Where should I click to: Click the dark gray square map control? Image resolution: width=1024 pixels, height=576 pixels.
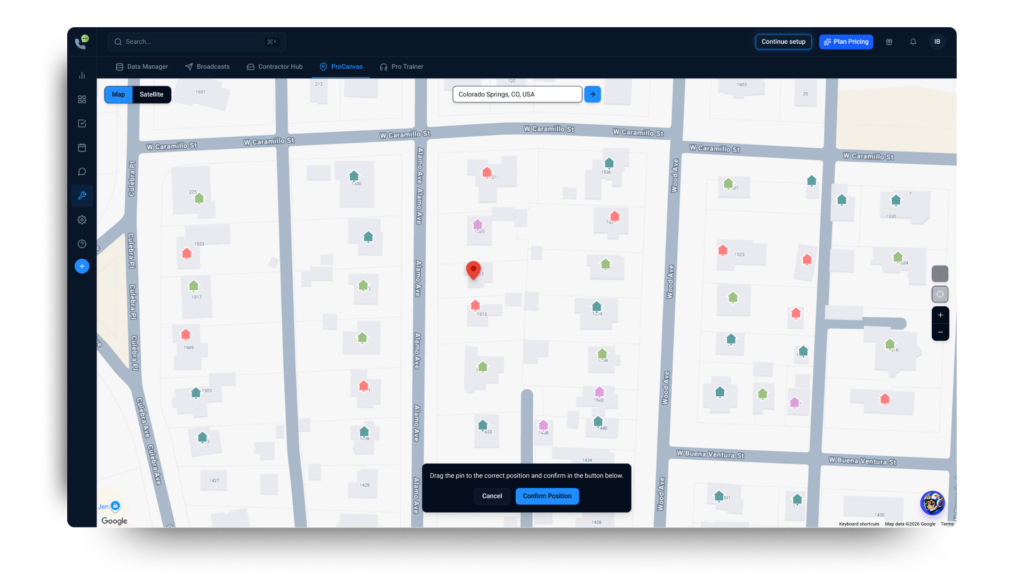940,274
